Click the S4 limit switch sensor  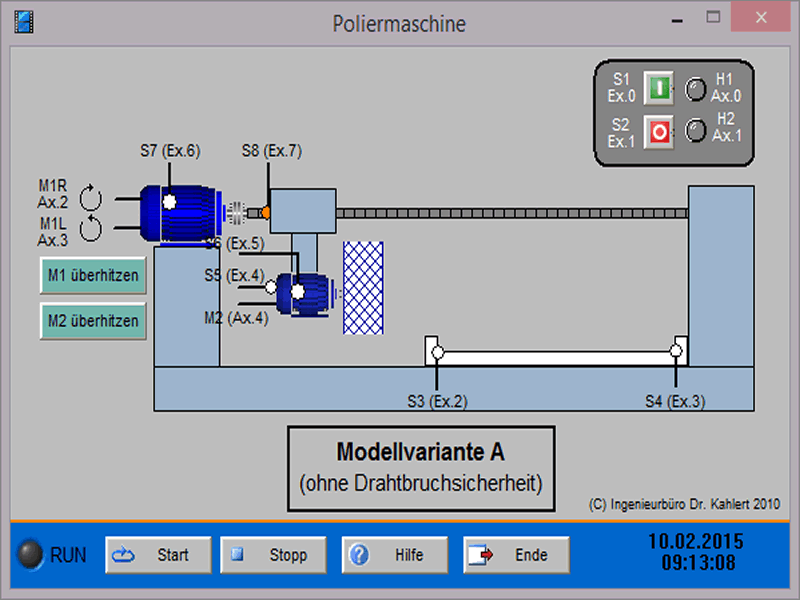click(x=676, y=351)
